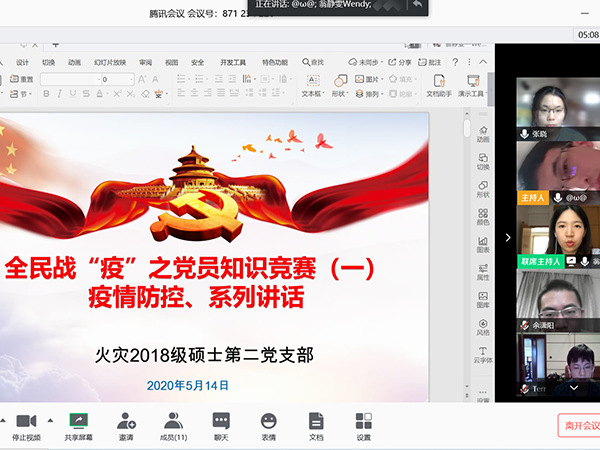Open the font name combo box dropdown
Screen dimensions: 600x450
coord(98,80)
